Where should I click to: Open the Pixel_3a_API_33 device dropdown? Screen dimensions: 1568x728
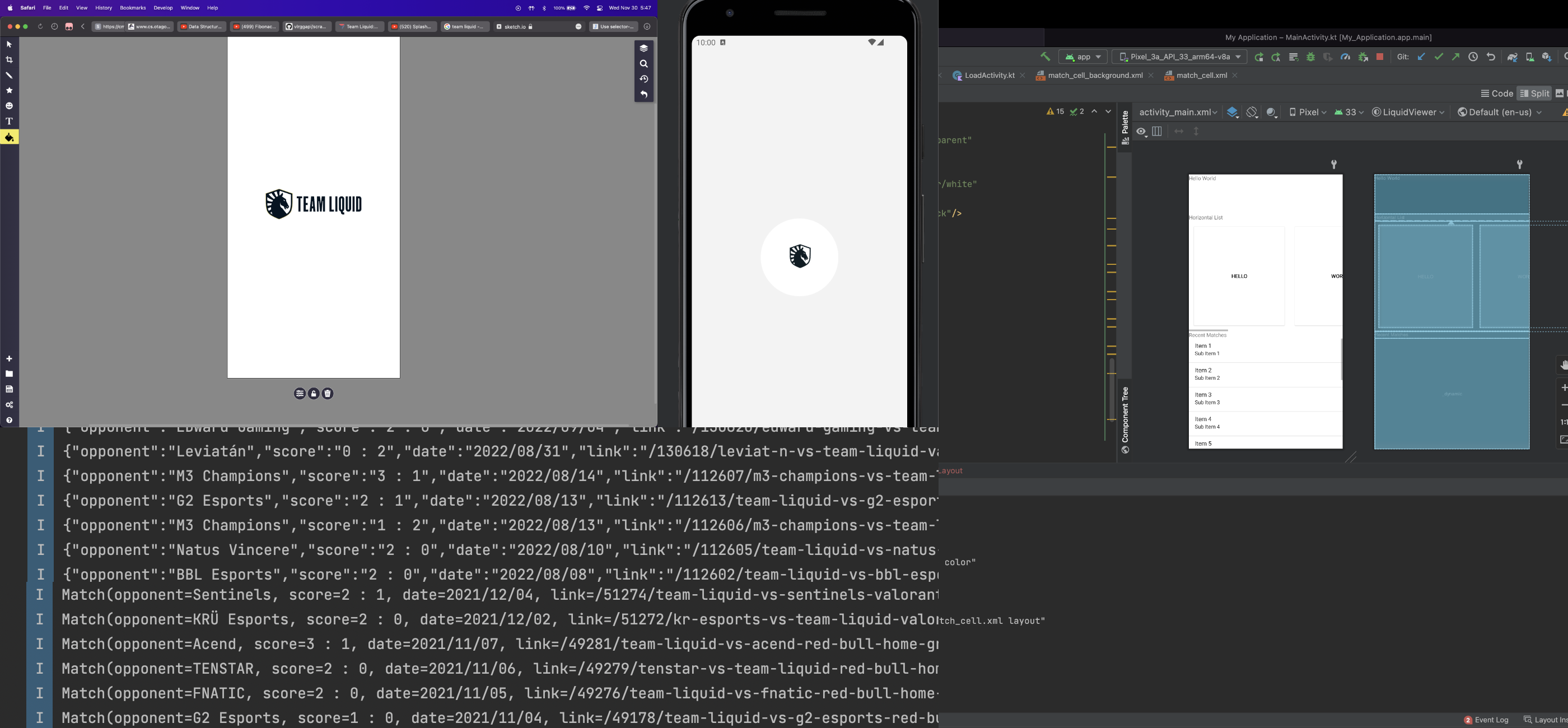pos(1180,57)
